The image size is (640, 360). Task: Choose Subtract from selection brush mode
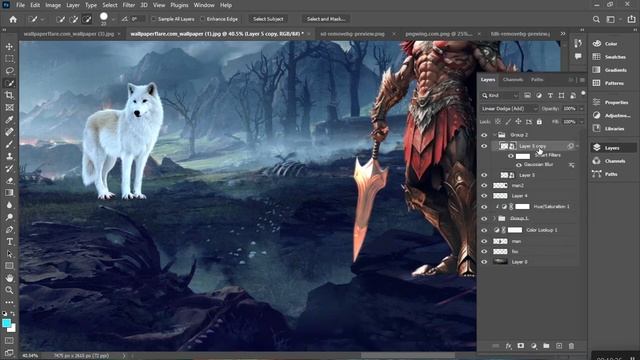[x=87, y=19]
